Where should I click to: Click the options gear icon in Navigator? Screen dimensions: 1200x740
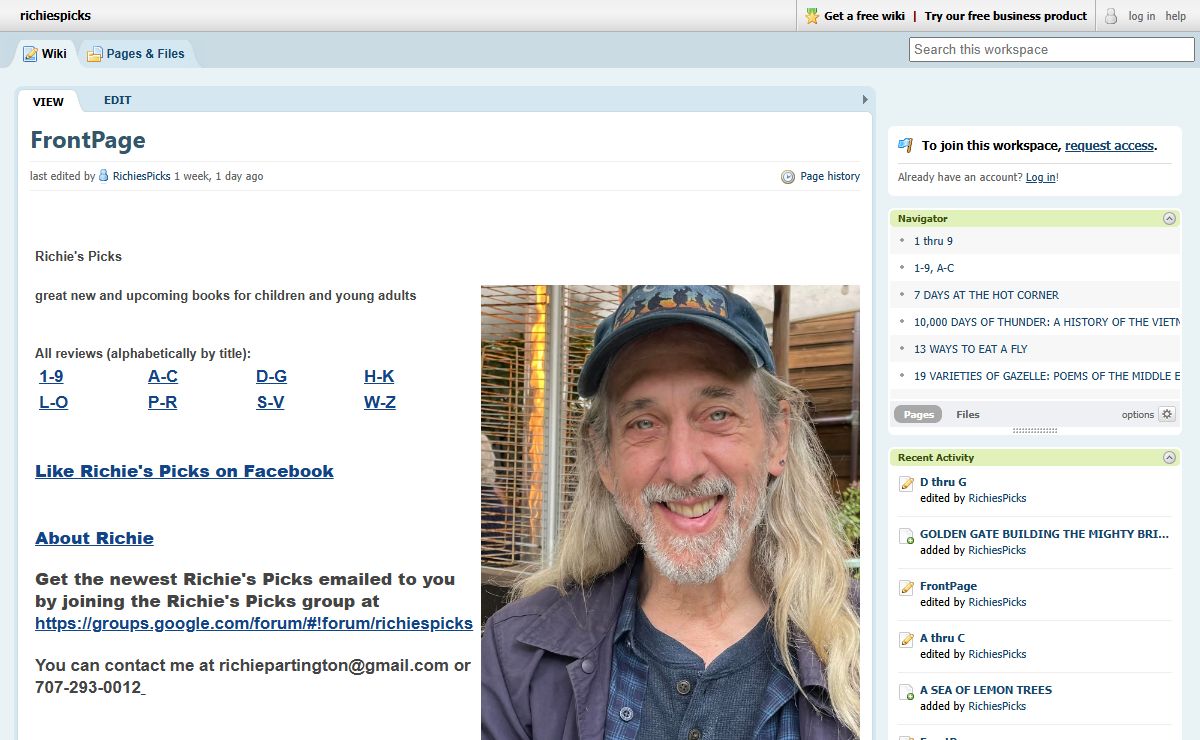[1167, 414]
